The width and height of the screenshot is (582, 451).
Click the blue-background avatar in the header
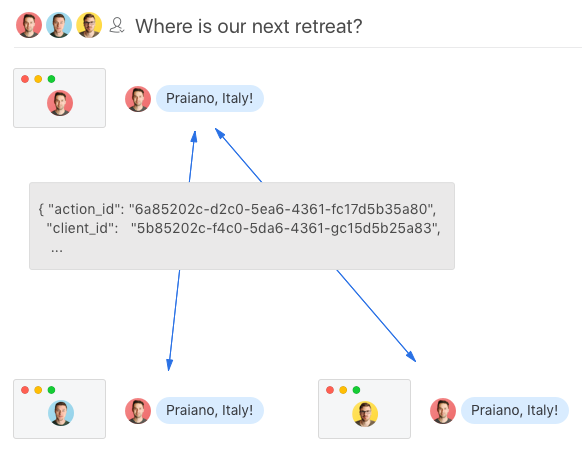point(59,25)
